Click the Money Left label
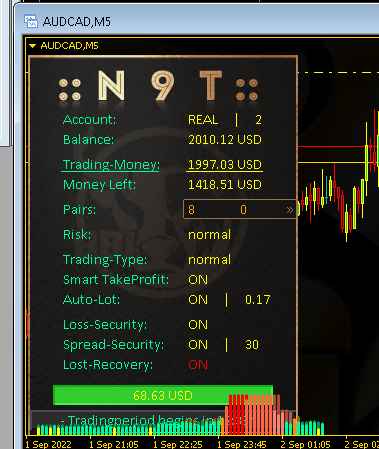This screenshot has width=379, height=449. pos(99,185)
